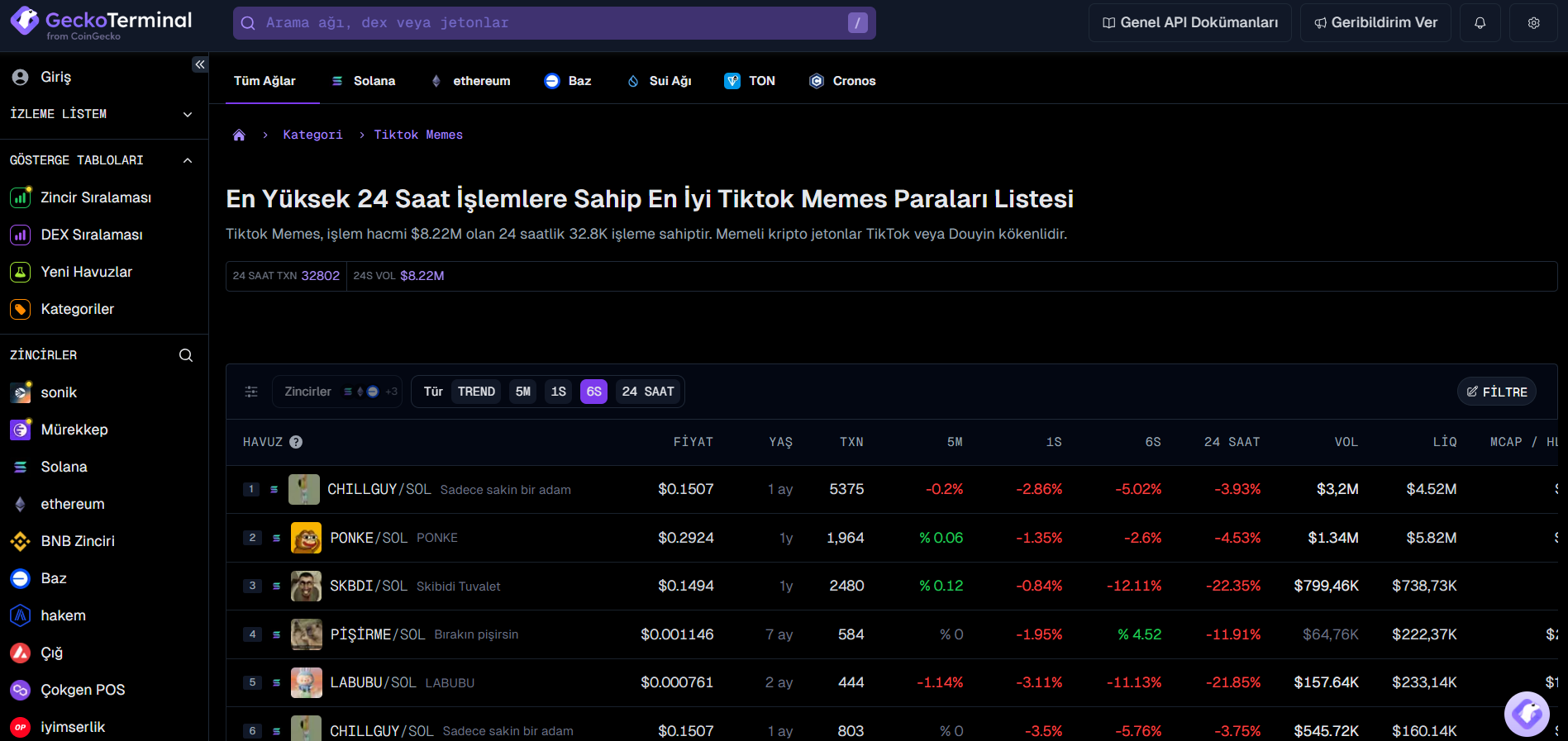Select Çığ chain icon
This screenshot has width=1568, height=741.
pyautogui.click(x=21, y=653)
